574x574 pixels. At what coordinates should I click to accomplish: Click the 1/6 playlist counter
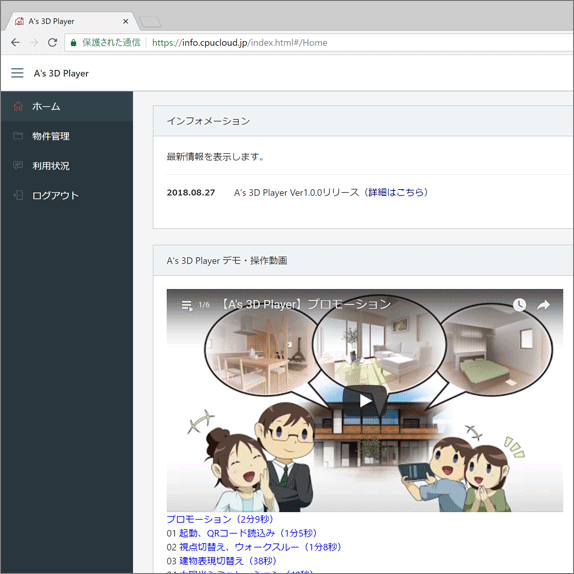tap(204, 305)
